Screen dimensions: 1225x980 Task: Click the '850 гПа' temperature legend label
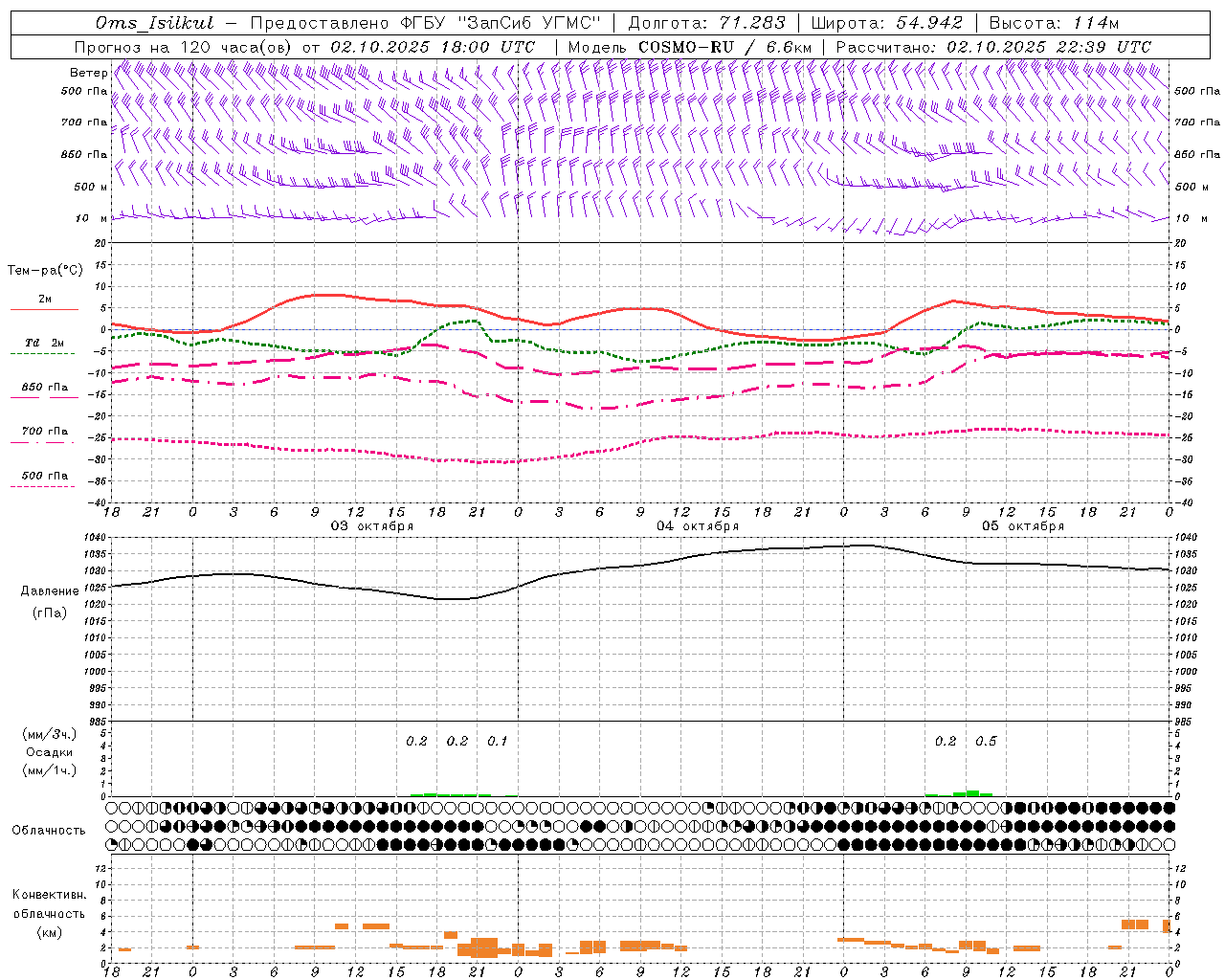tap(45, 388)
